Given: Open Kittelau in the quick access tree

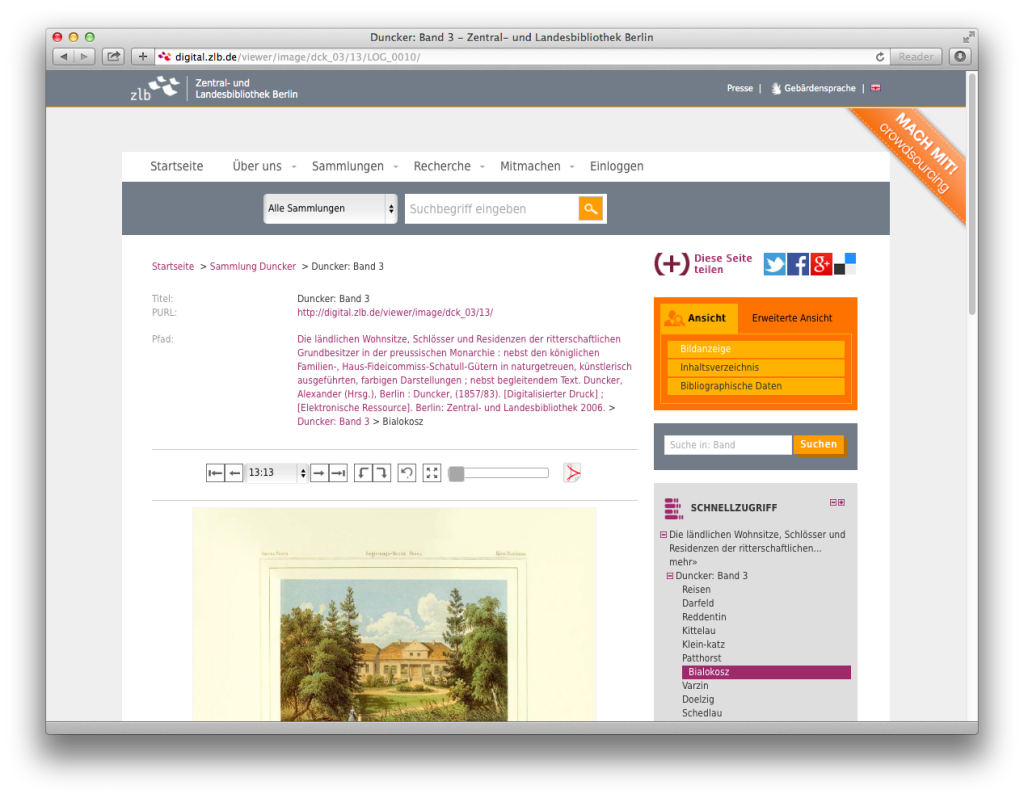Looking at the screenshot, I should pos(699,631).
